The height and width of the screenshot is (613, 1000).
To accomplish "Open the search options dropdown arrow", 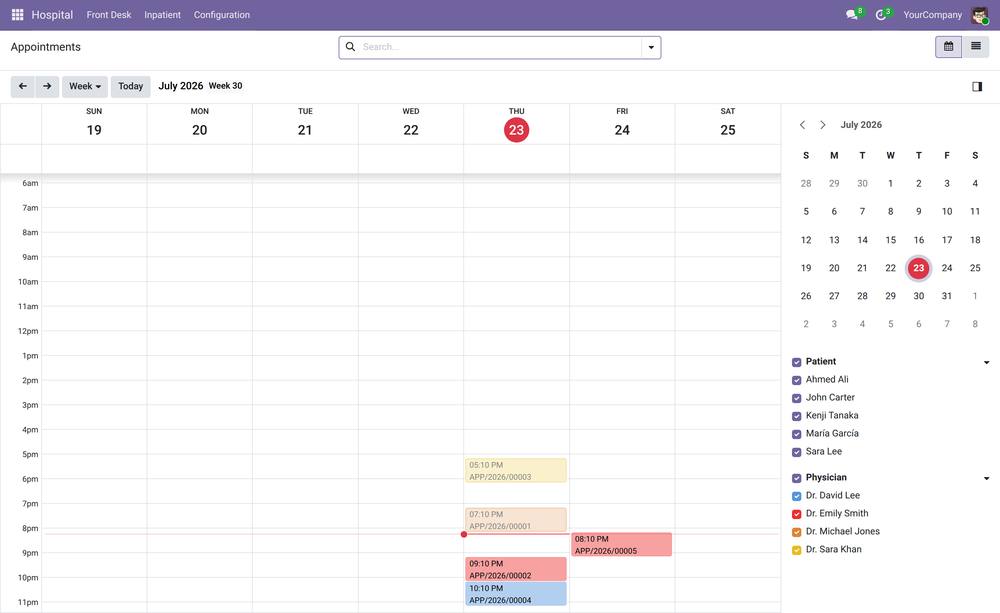I will click(651, 47).
